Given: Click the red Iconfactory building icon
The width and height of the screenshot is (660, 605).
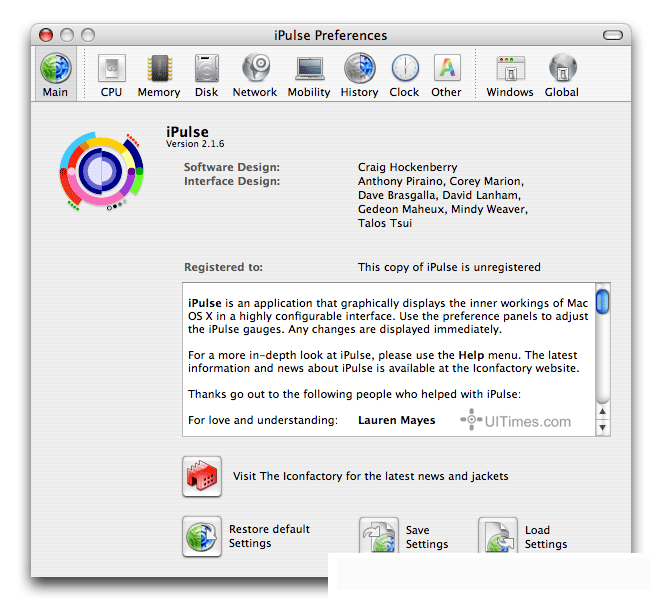Looking at the screenshot, I should point(202,476).
